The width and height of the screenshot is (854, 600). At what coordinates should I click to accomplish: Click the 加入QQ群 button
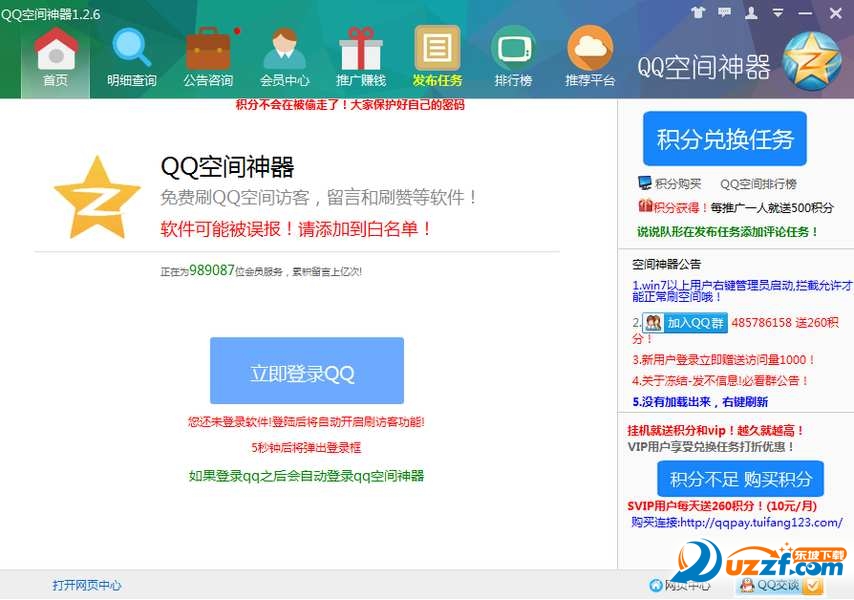pyautogui.click(x=685, y=322)
